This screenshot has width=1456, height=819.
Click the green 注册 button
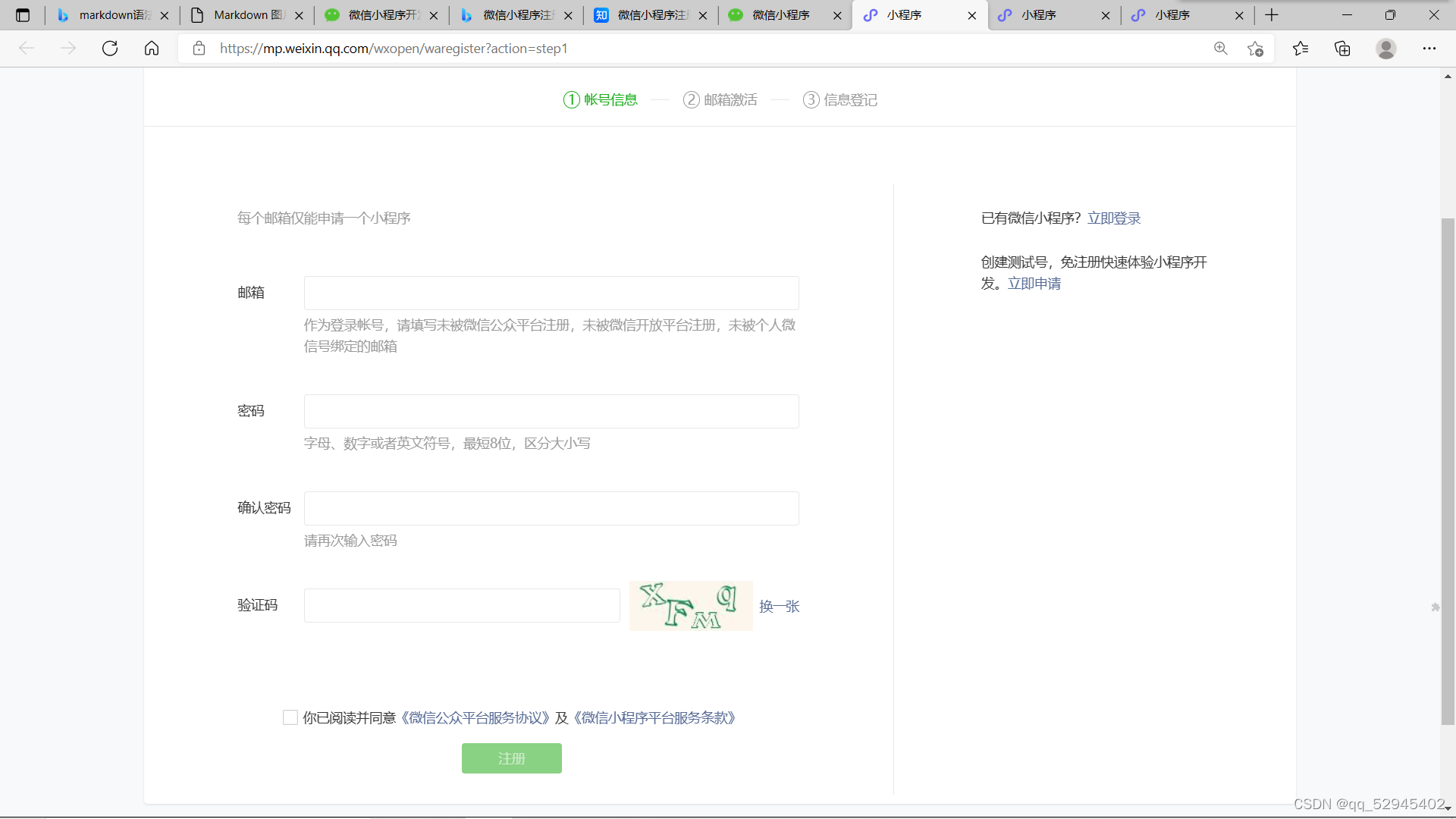[x=512, y=758]
